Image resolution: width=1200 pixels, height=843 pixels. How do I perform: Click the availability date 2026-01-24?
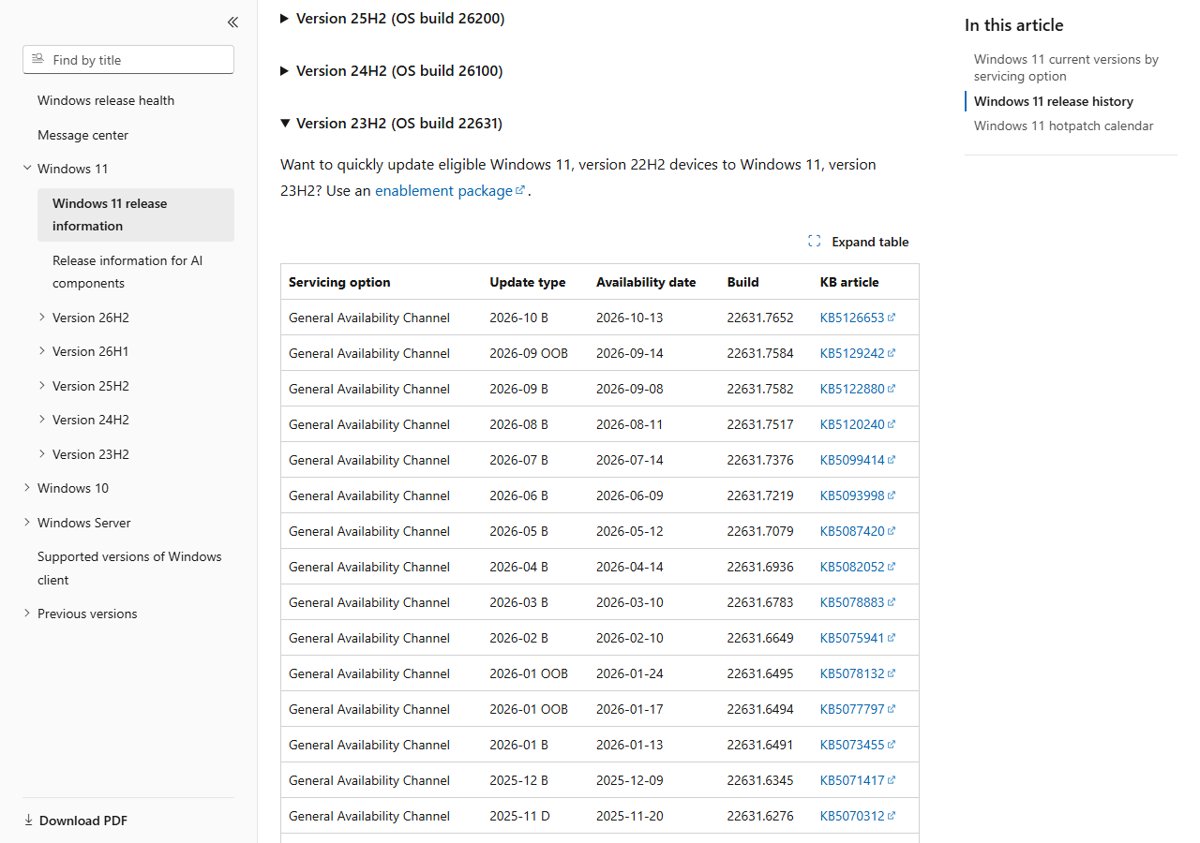pyautogui.click(x=630, y=673)
